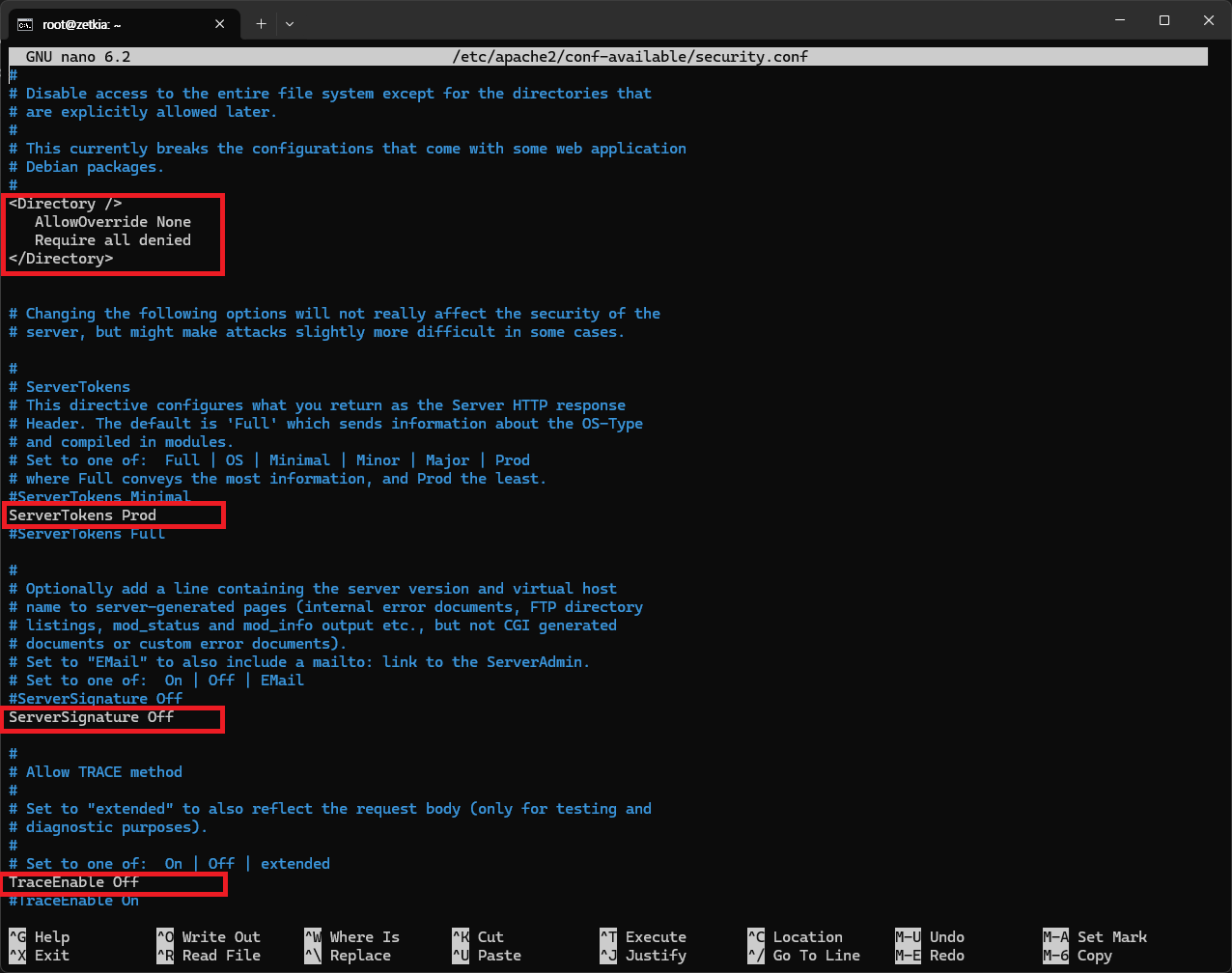Image resolution: width=1232 pixels, height=973 pixels.
Task: Click the security.conf file path in nano header
Action: 630,57
